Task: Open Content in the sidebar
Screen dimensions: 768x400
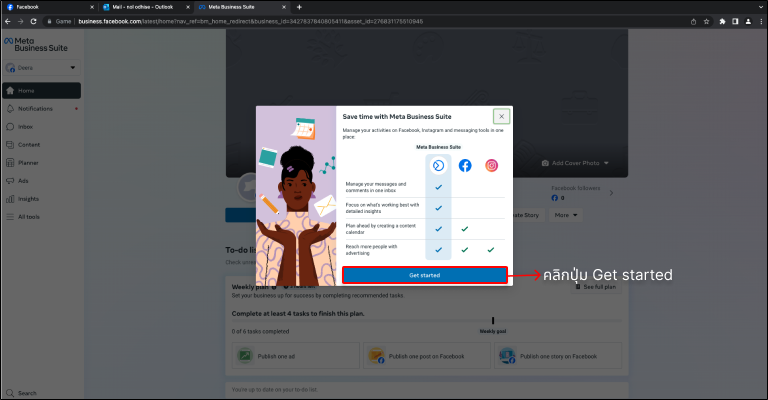Action: coord(42,145)
